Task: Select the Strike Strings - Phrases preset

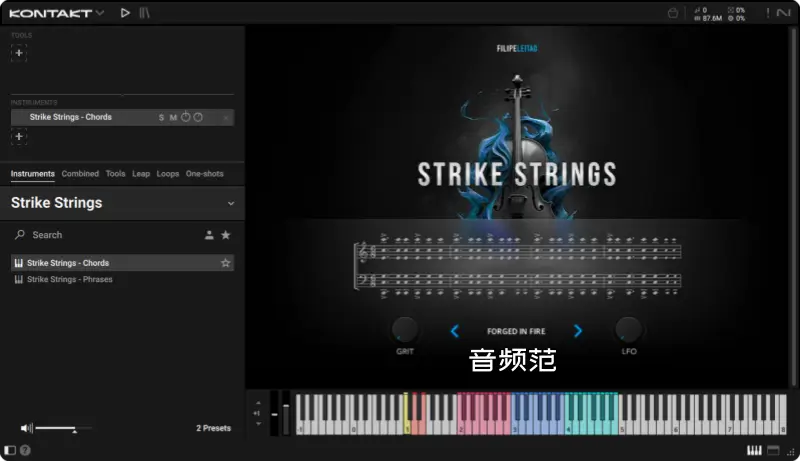Action: 122,279
